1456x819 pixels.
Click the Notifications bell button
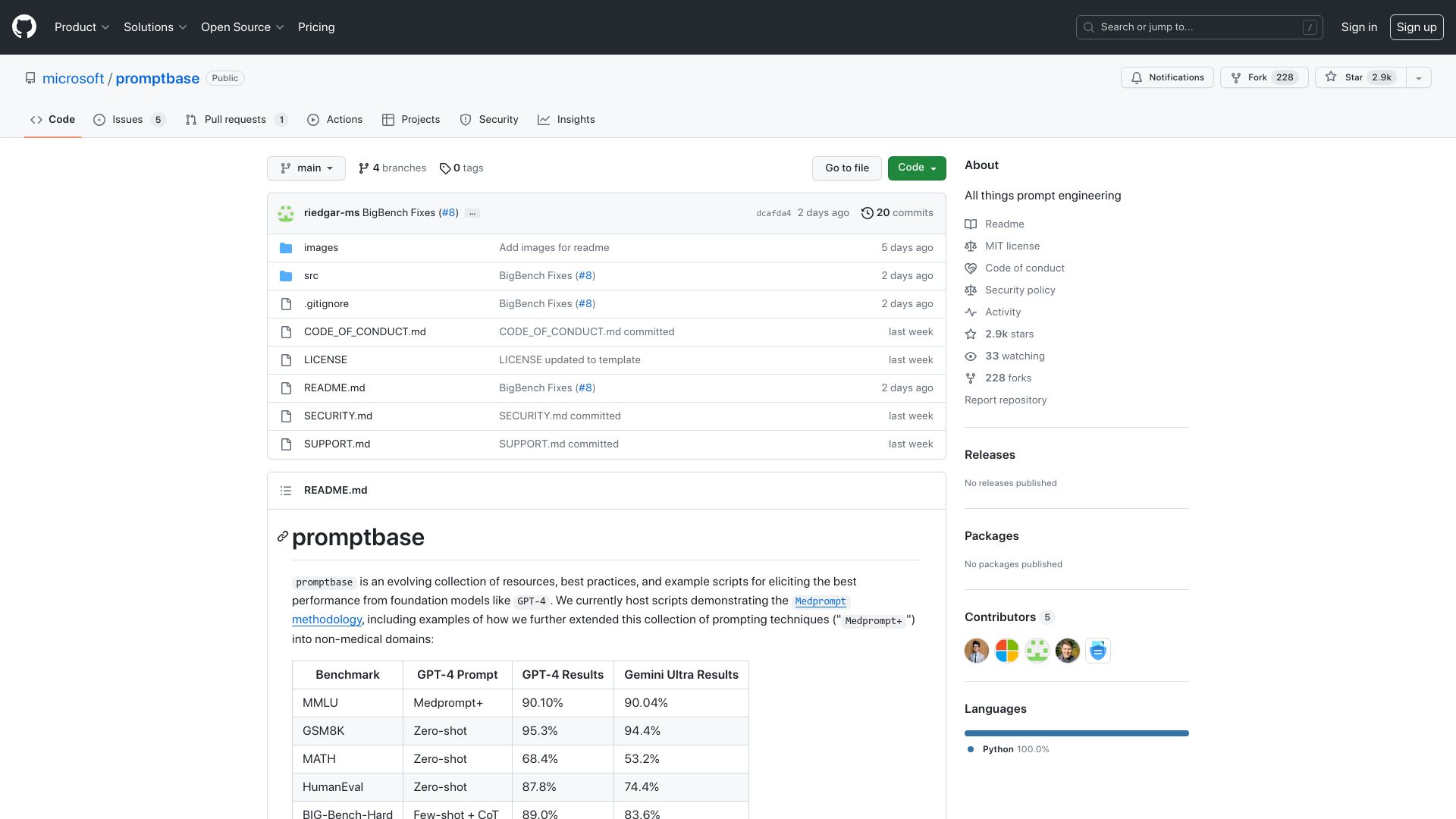1167,77
